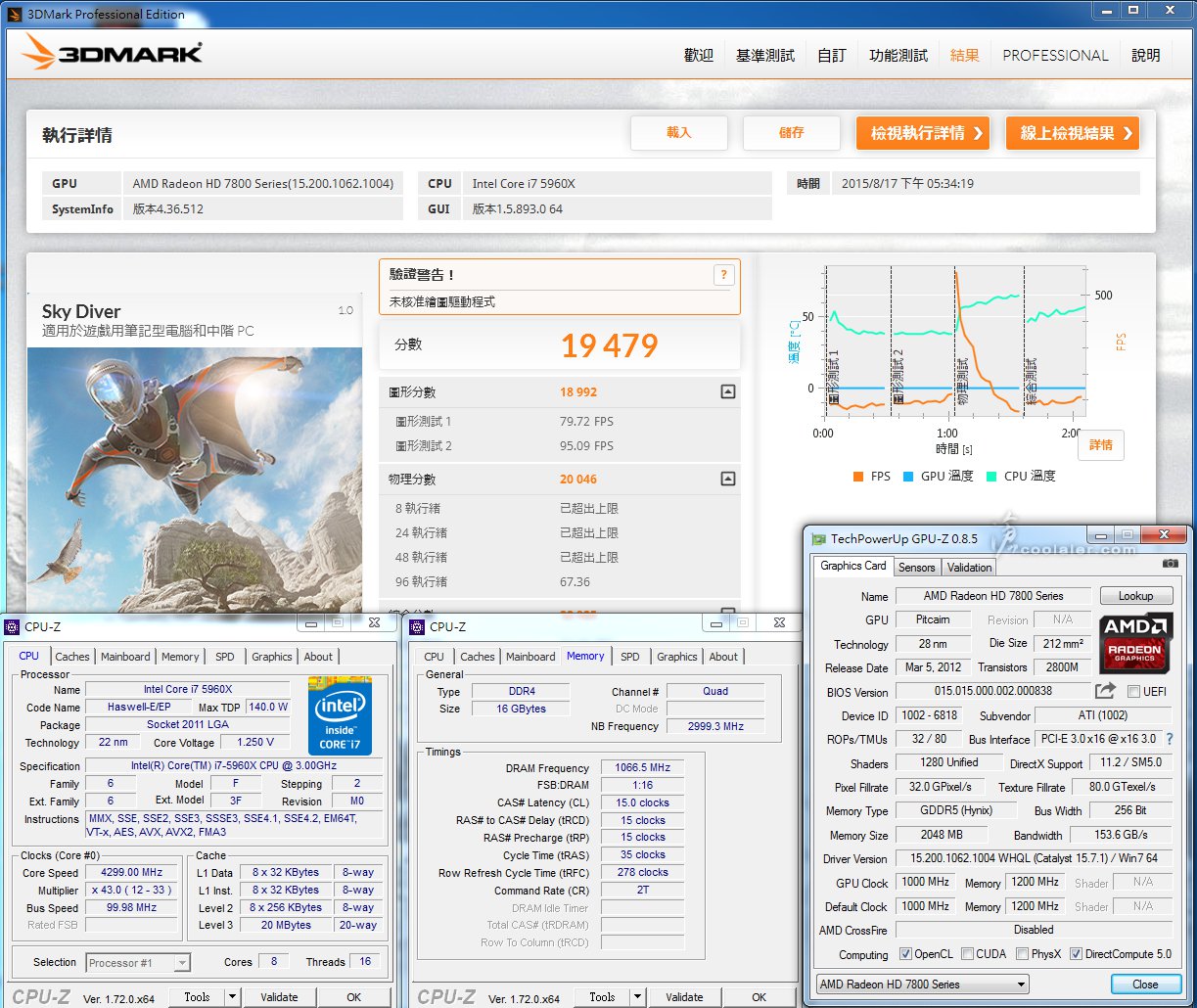Screen dimensions: 1197x1008
Task: Click the 3DMark title bar app icon
Action: [x=15, y=14]
